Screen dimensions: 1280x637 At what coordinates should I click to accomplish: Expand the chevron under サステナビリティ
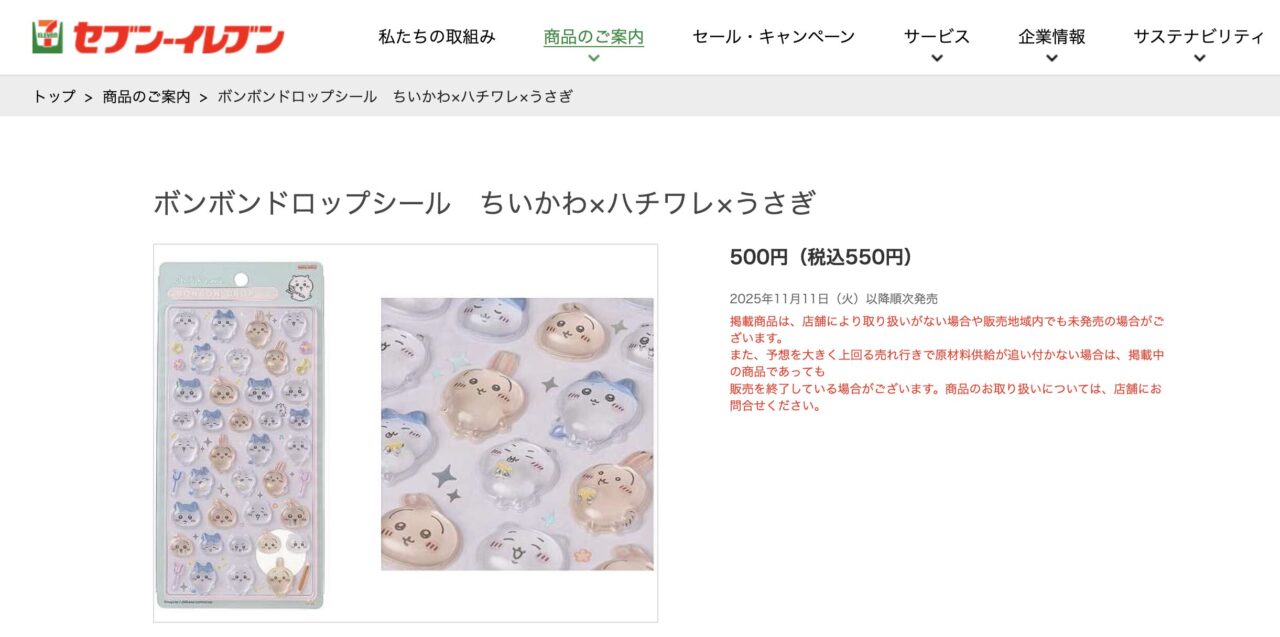click(x=1199, y=58)
